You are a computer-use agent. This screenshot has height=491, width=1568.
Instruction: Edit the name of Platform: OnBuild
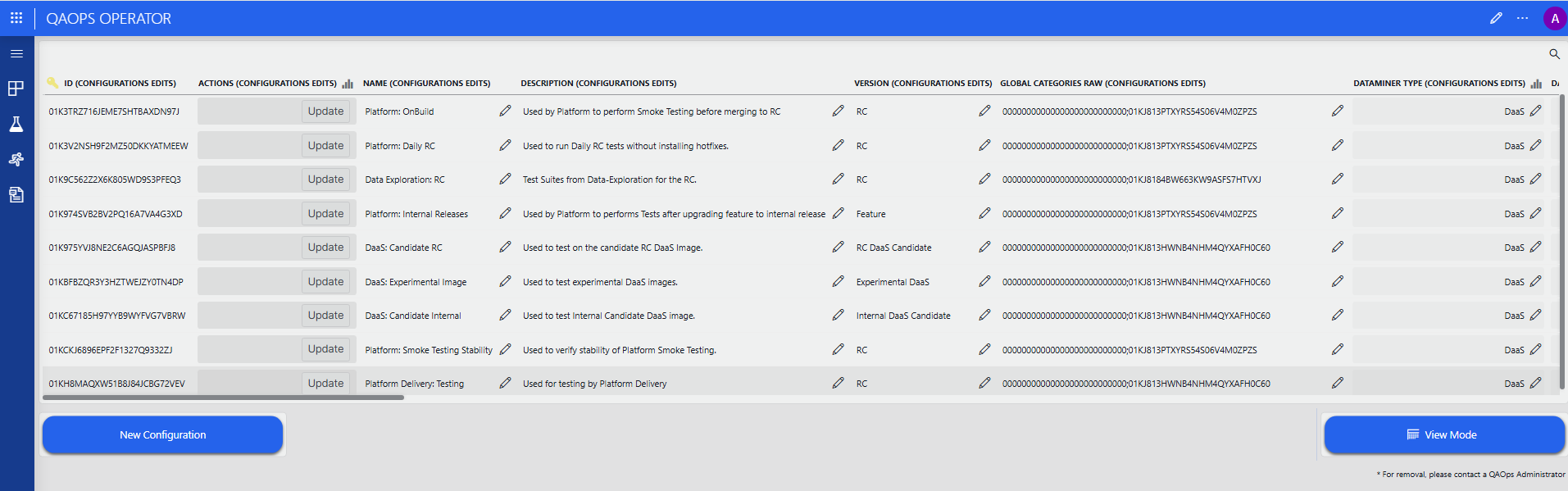[505, 111]
